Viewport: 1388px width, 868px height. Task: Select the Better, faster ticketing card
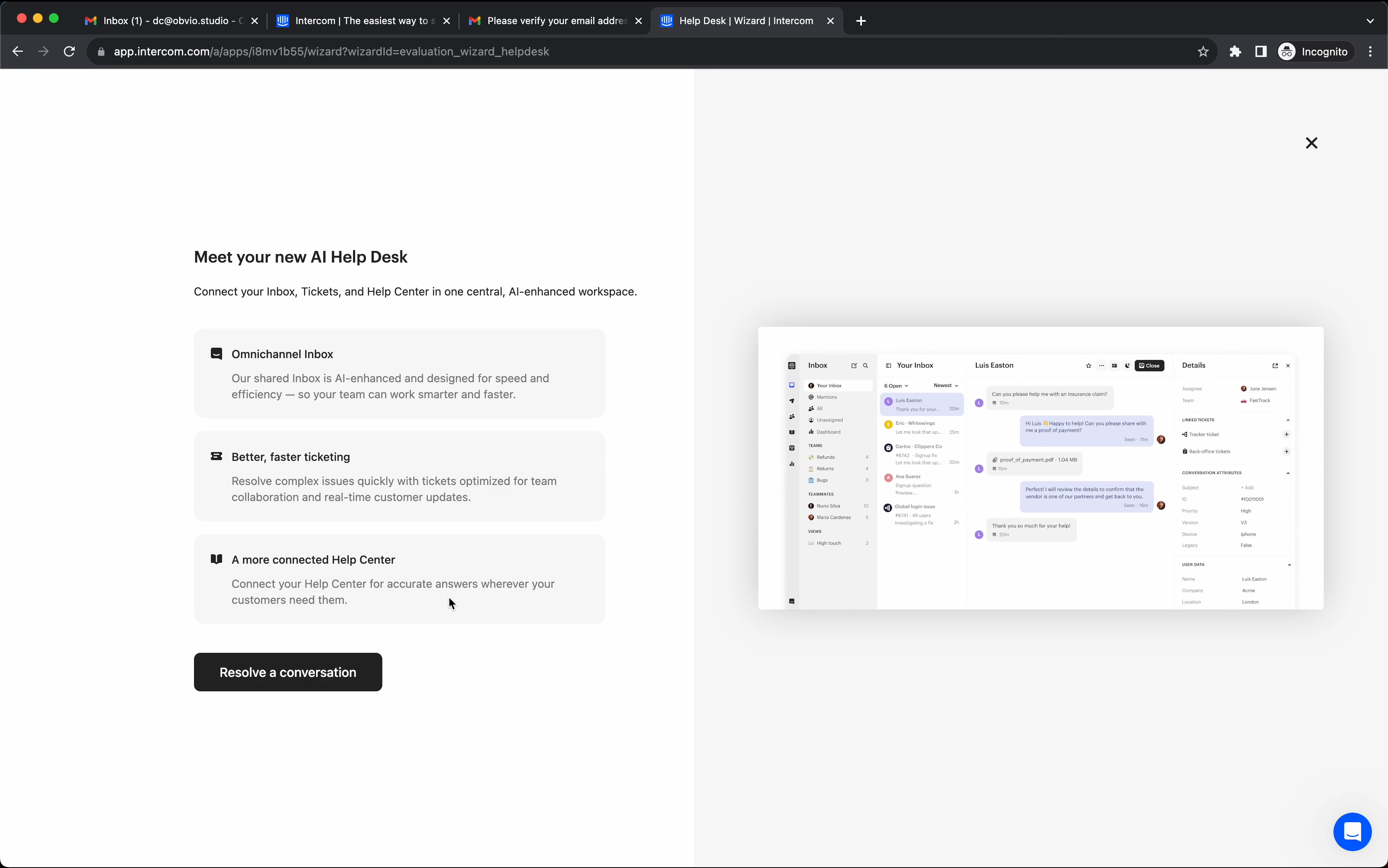(399, 476)
